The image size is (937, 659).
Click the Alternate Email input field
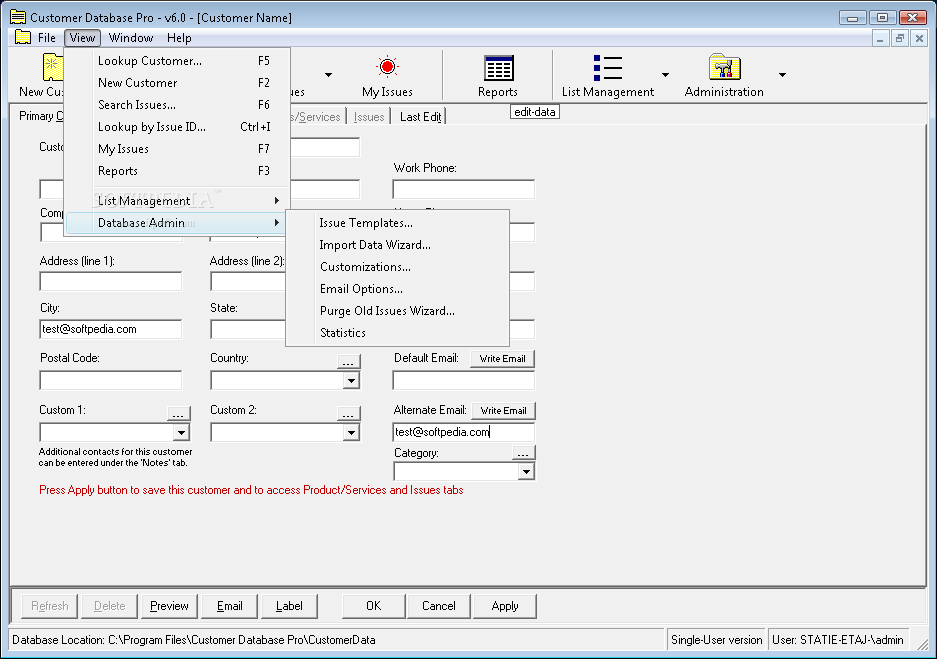tap(464, 432)
